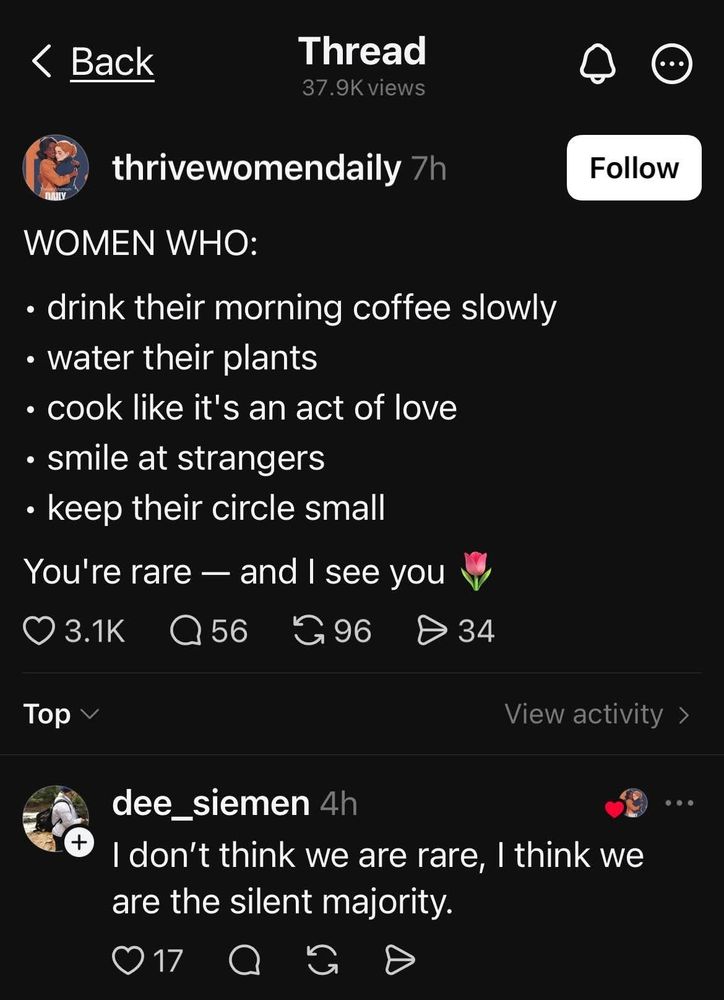Tap thrivewomendaily profile avatar

point(56,169)
